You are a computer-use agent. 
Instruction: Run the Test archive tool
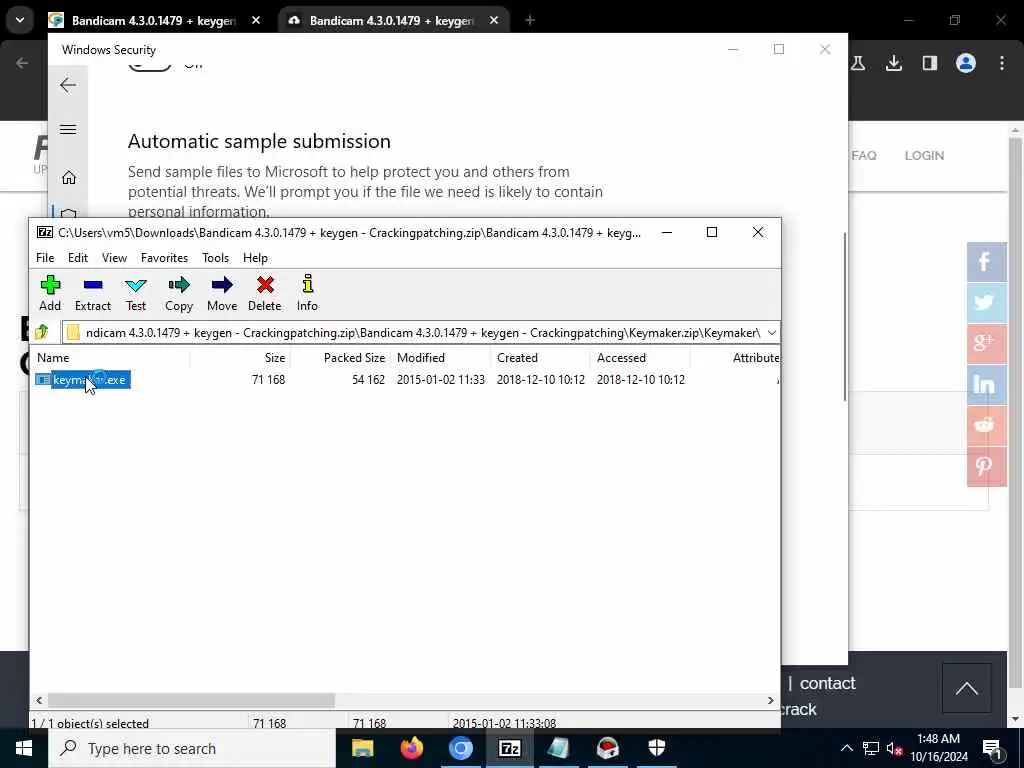point(136,293)
